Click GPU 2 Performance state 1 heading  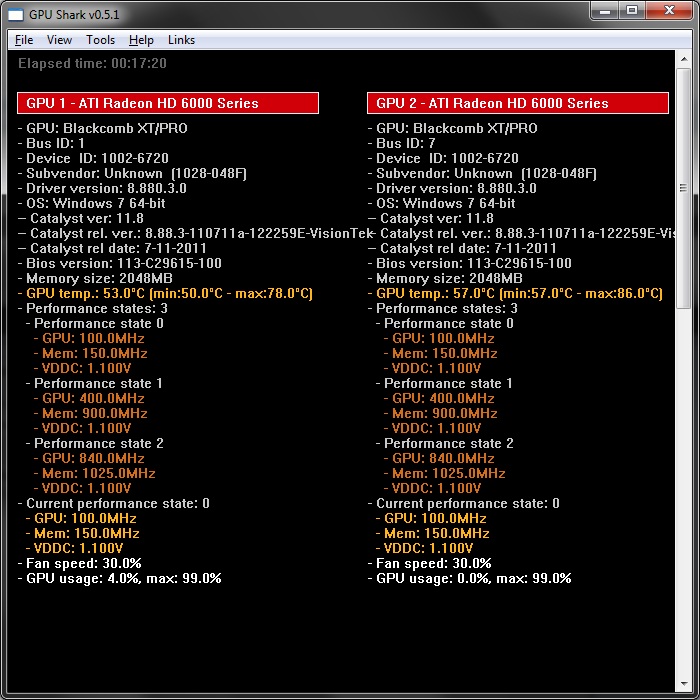point(444,383)
